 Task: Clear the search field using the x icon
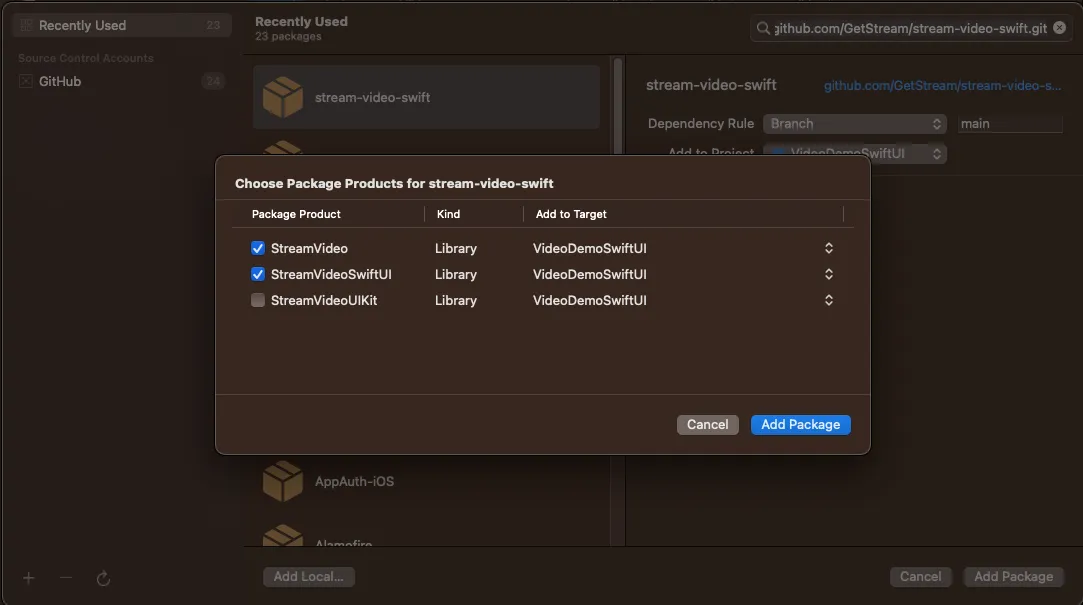coord(1059,27)
